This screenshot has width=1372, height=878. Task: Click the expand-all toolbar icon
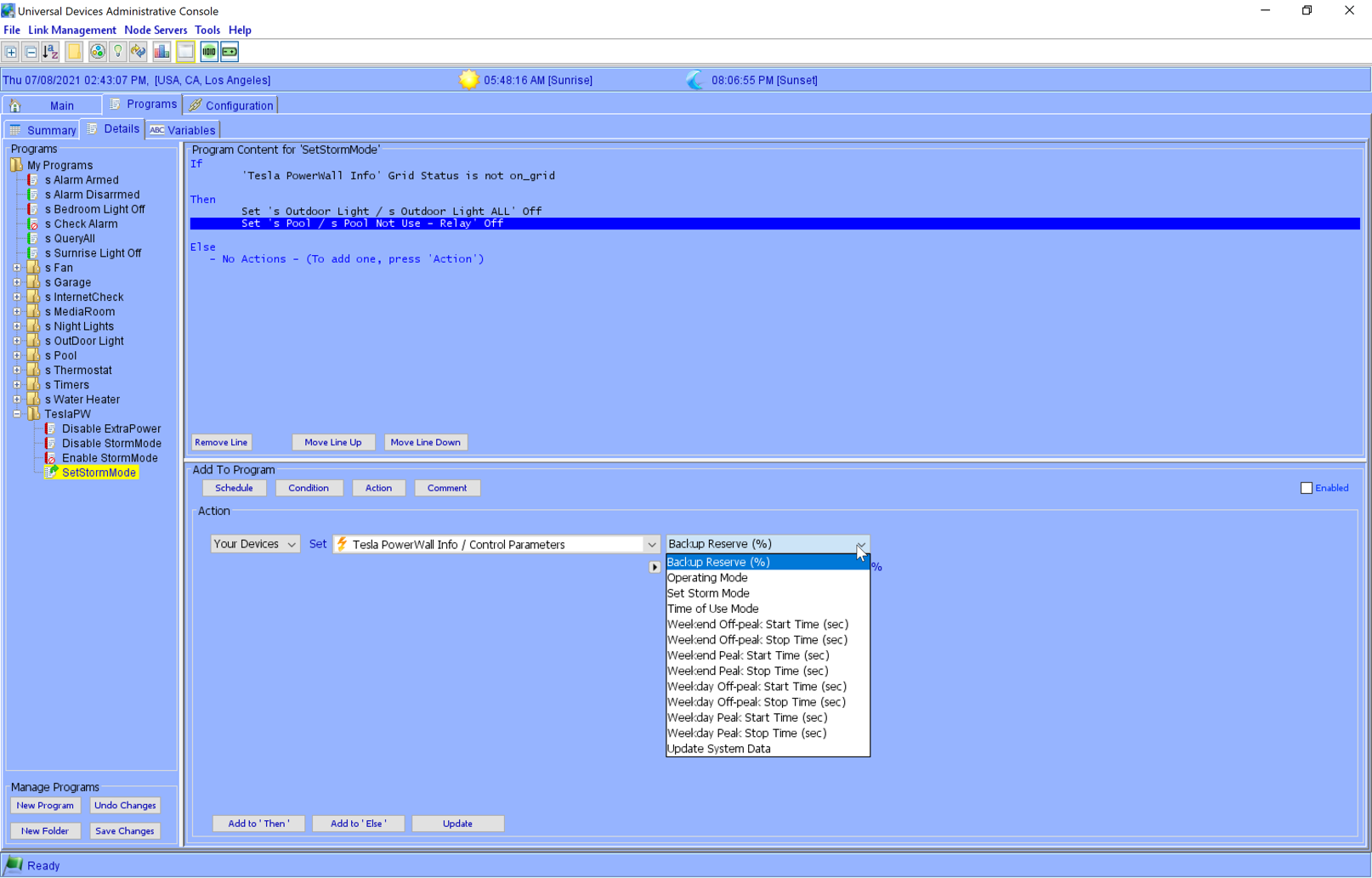point(11,52)
